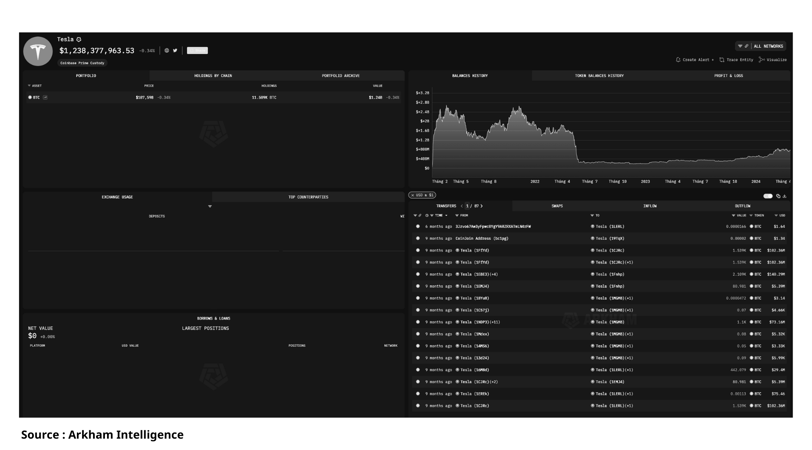
Task: Click the small chart icon next to BTC asset
Action: point(46,97)
